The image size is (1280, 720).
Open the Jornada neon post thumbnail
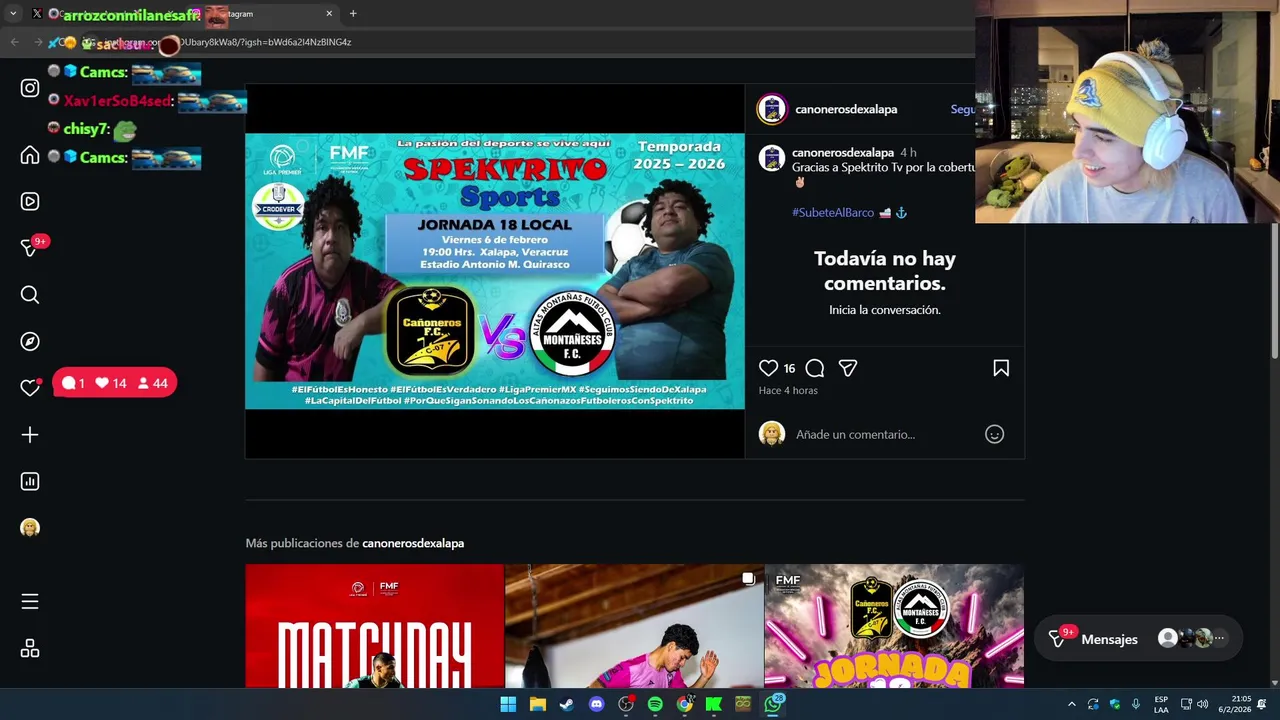pyautogui.click(x=894, y=626)
